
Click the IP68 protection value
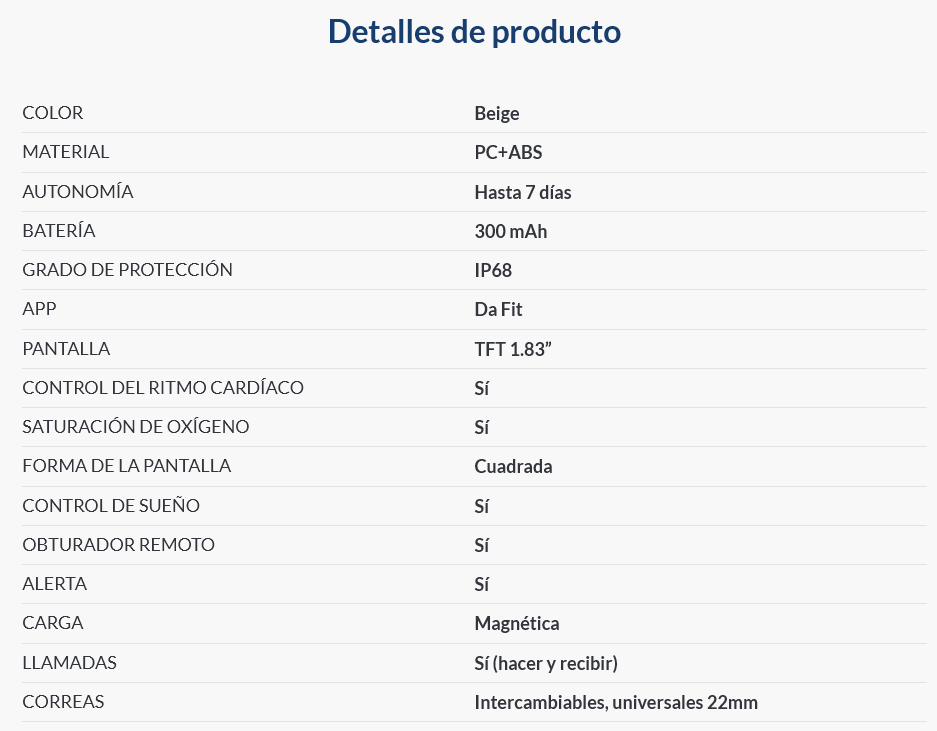[493, 270]
